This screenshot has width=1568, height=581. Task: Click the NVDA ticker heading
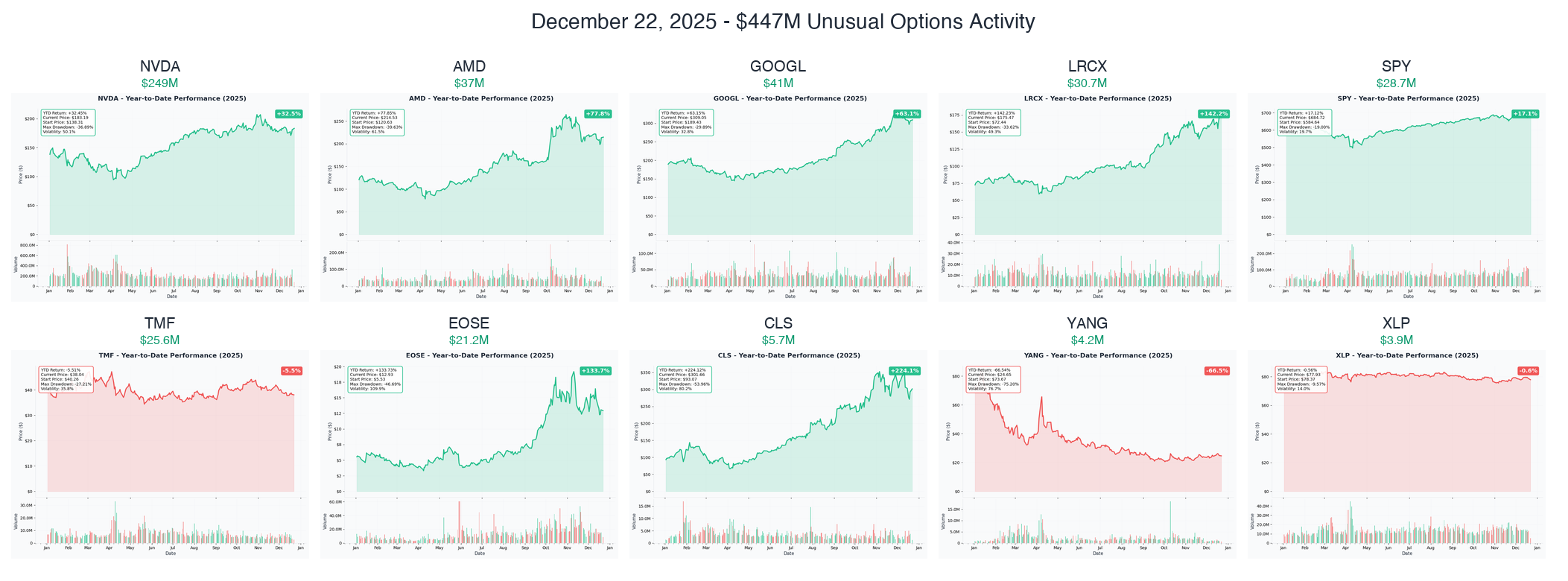click(x=159, y=66)
